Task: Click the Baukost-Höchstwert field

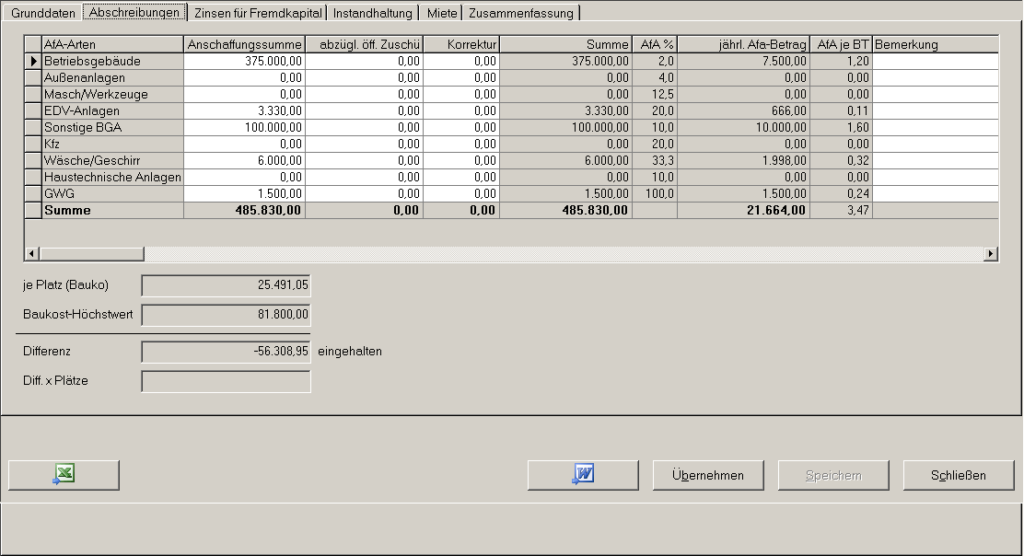Action: 226,315
